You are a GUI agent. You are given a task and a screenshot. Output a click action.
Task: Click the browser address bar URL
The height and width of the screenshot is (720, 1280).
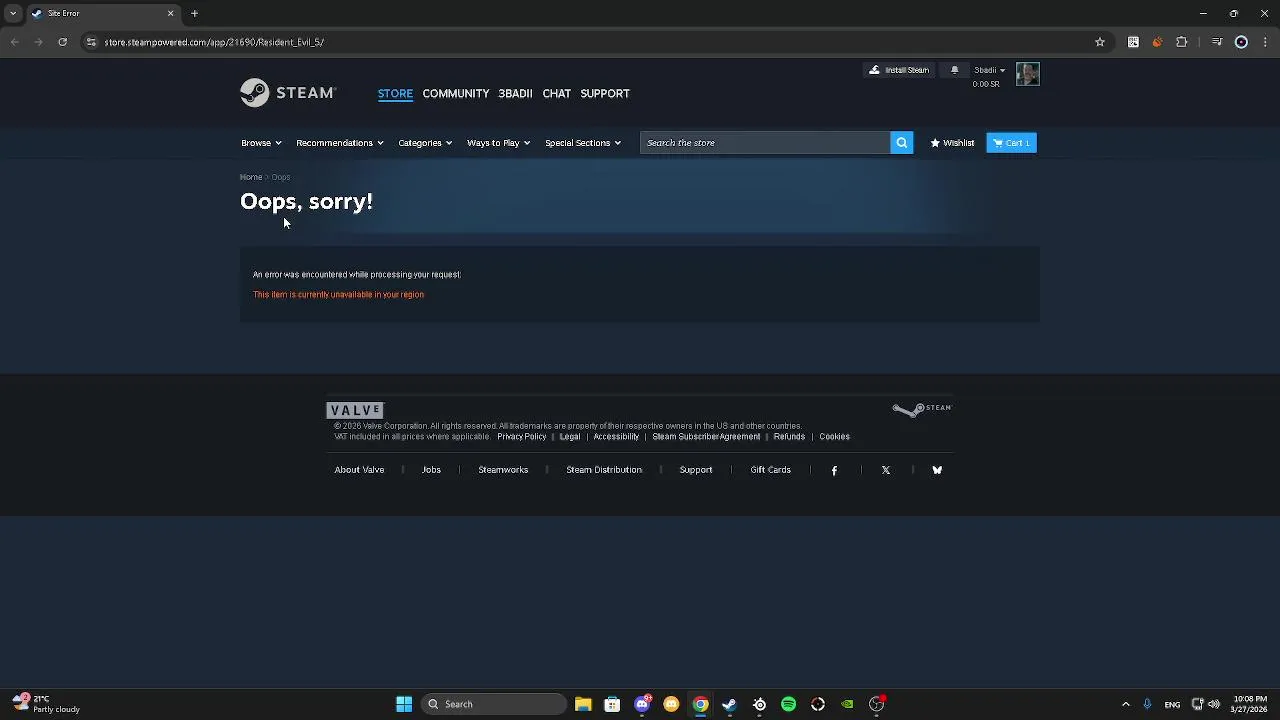[214, 42]
